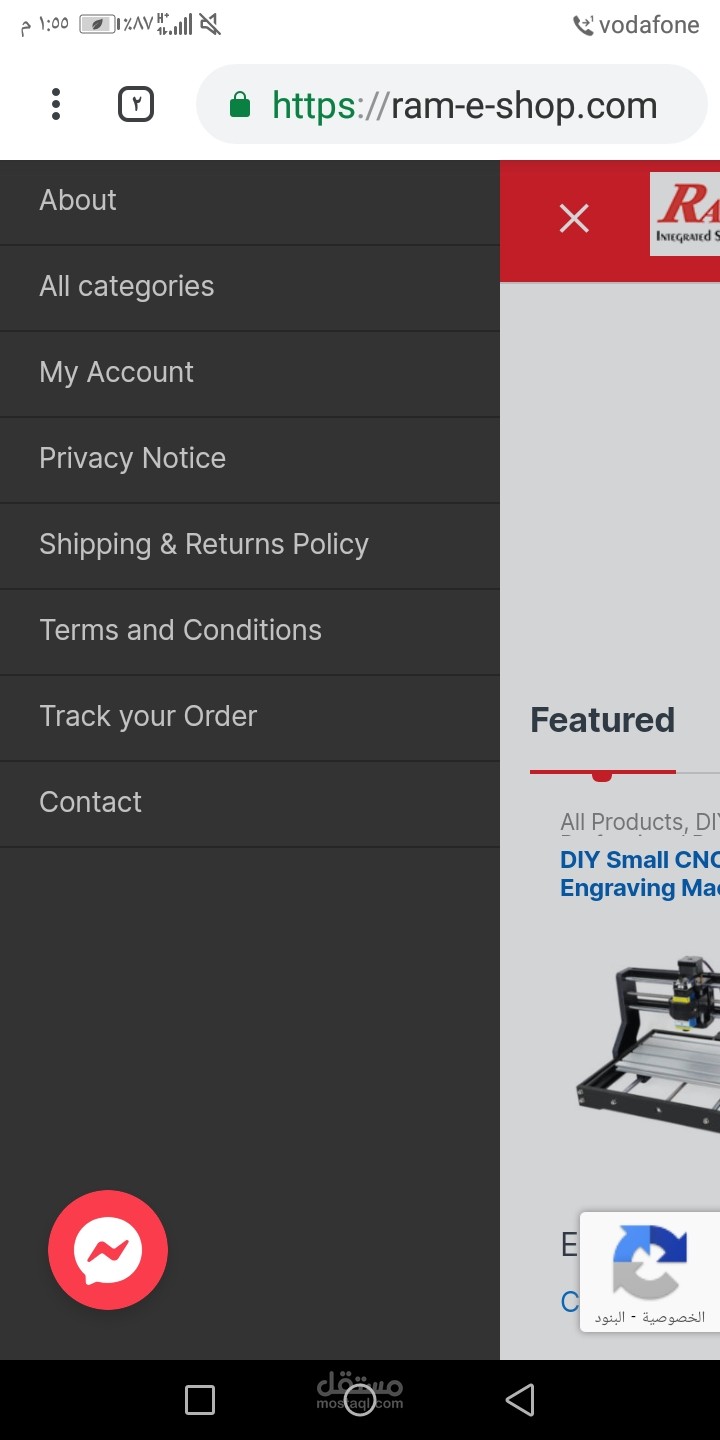Open the browser tab switcher
The width and height of the screenshot is (720, 1440).
[x=136, y=104]
